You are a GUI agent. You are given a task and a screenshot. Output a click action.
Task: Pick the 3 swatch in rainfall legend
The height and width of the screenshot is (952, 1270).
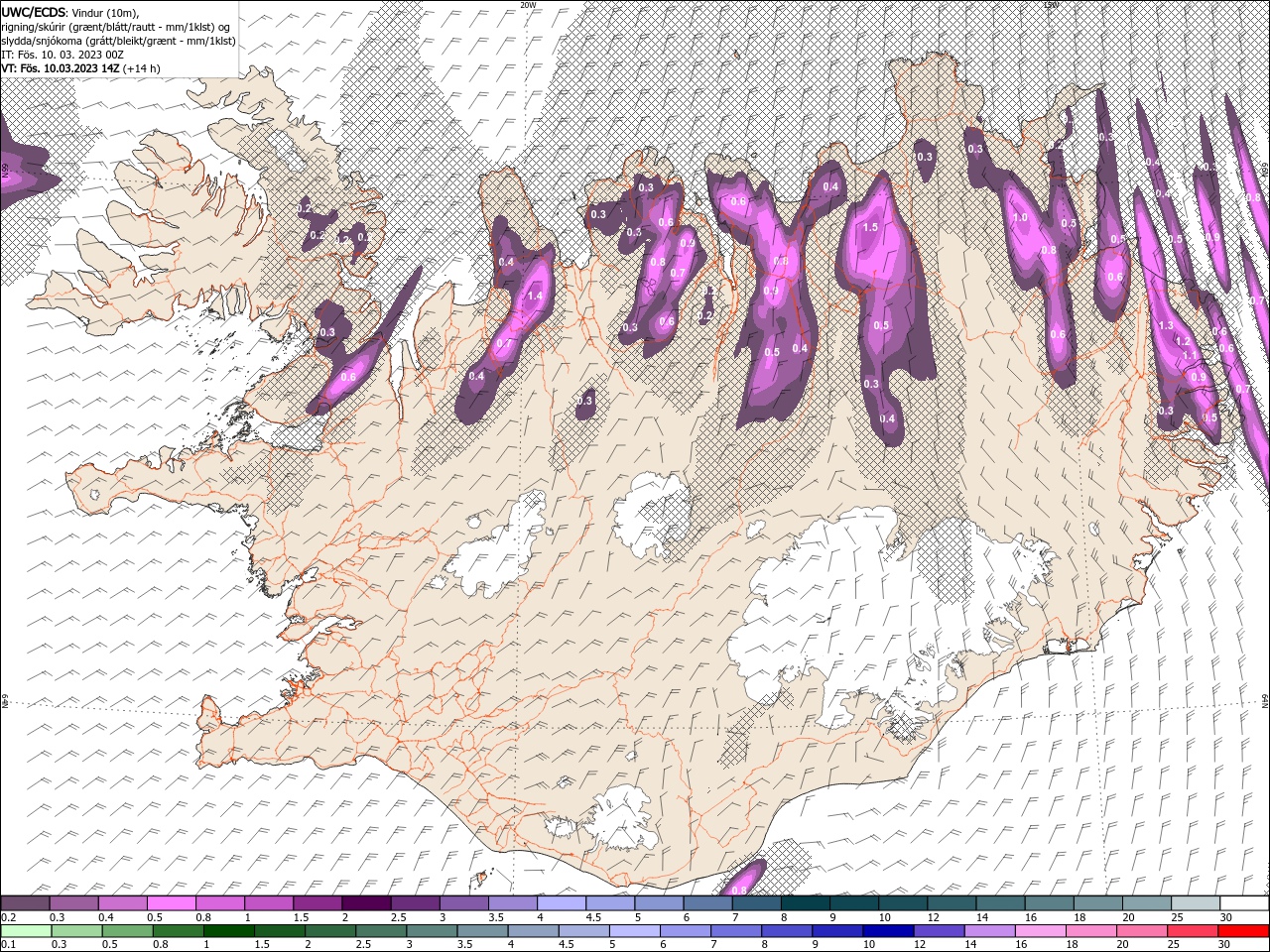click(432, 931)
